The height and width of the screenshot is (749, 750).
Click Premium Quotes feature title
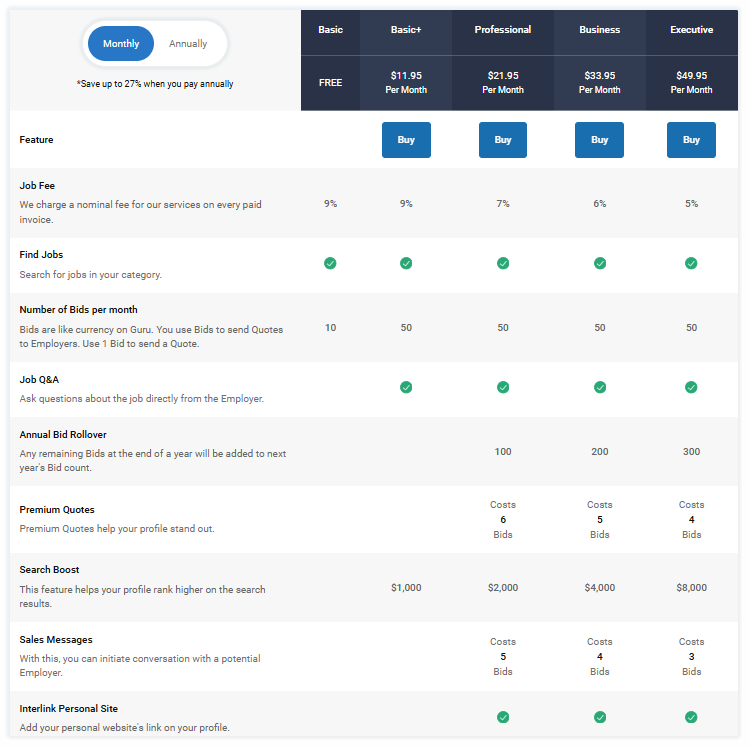click(x=57, y=510)
